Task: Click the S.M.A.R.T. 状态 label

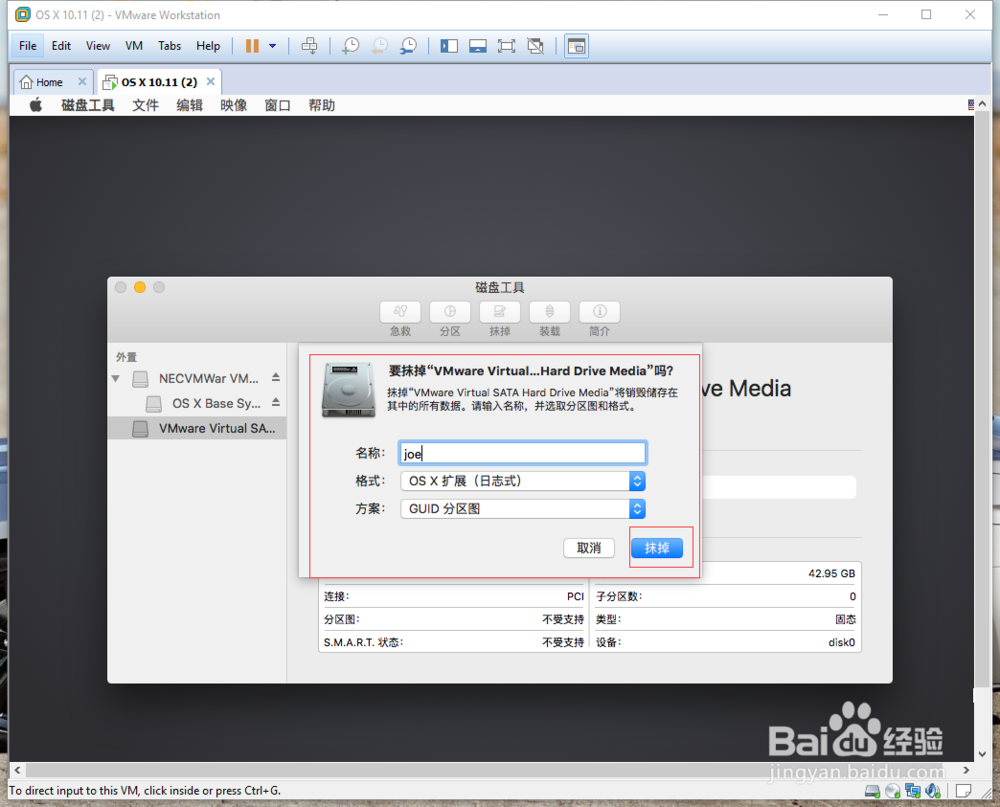Action: click(x=364, y=642)
